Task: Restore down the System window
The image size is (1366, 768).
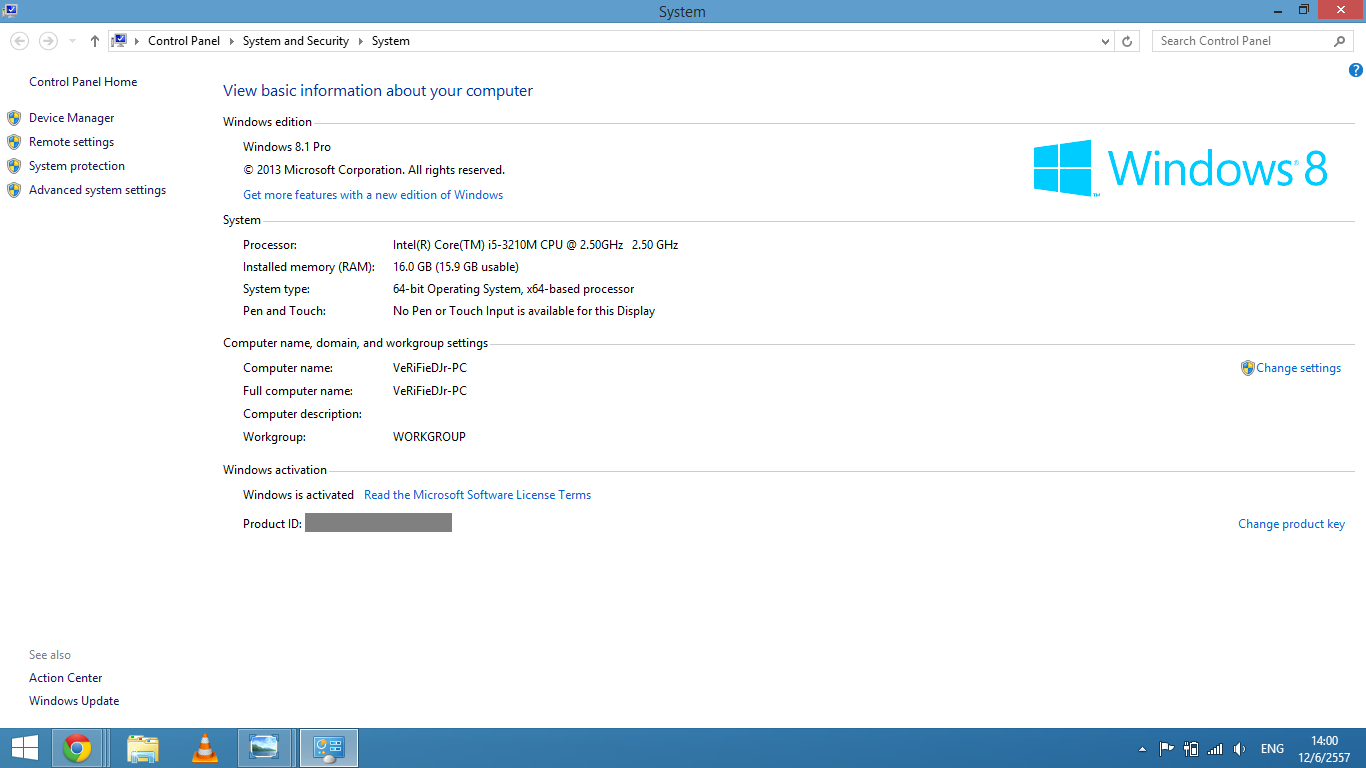Action: click(x=1303, y=9)
